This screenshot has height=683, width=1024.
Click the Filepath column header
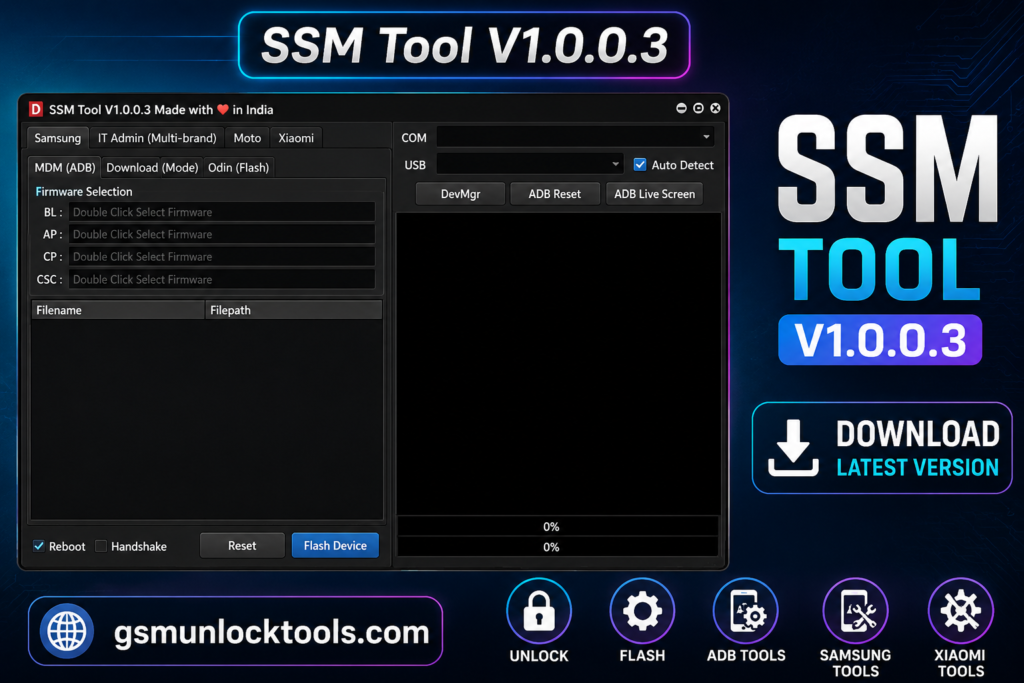[293, 310]
